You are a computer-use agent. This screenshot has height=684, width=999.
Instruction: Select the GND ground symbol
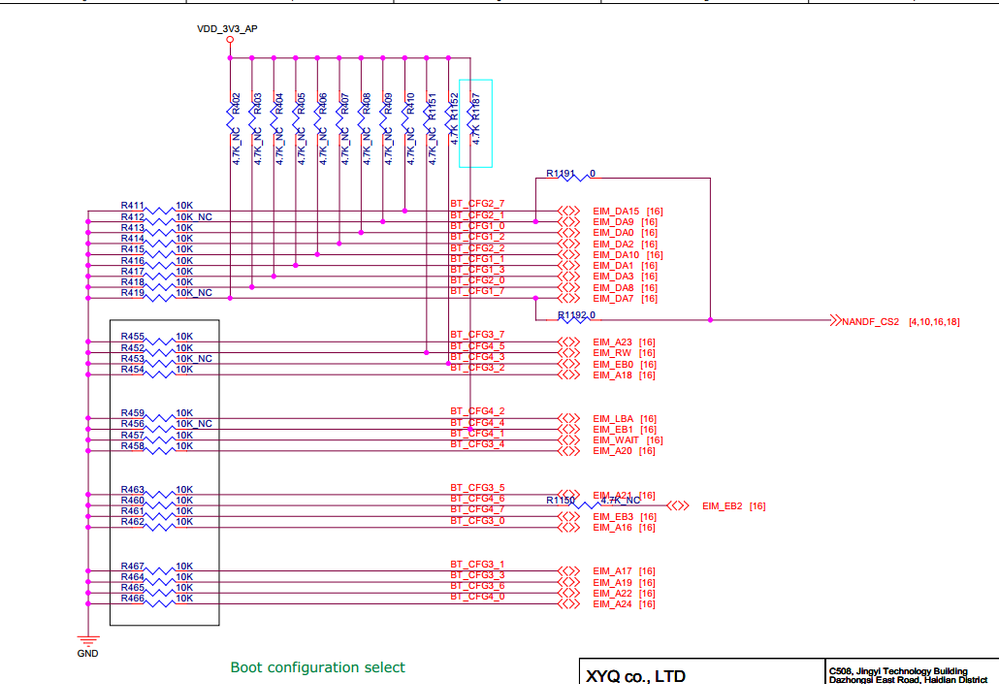[88, 639]
